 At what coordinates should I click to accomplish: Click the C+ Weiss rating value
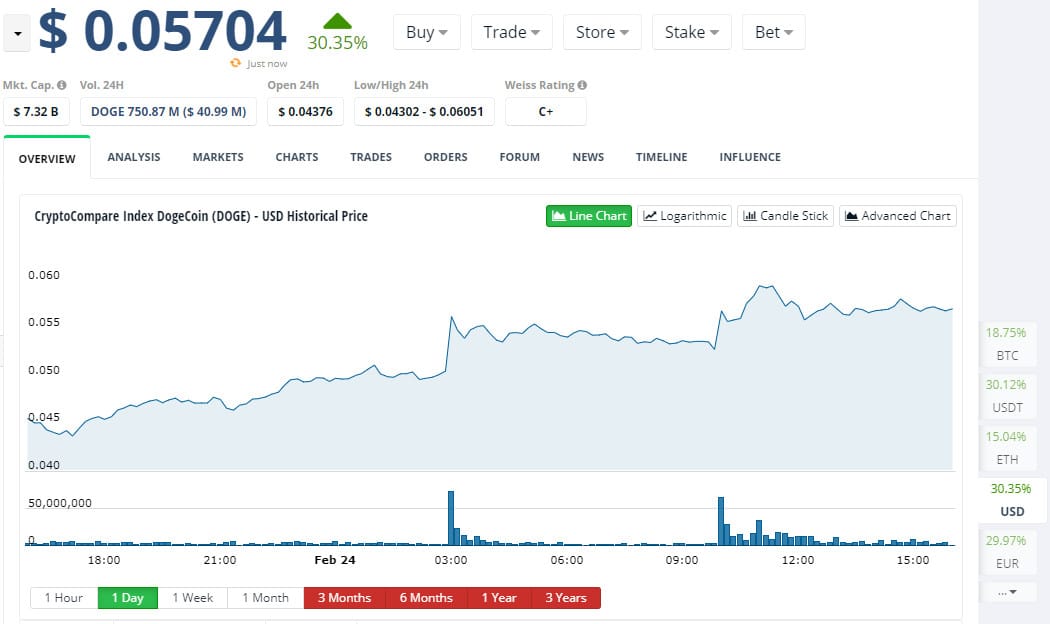(x=546, y=112)
